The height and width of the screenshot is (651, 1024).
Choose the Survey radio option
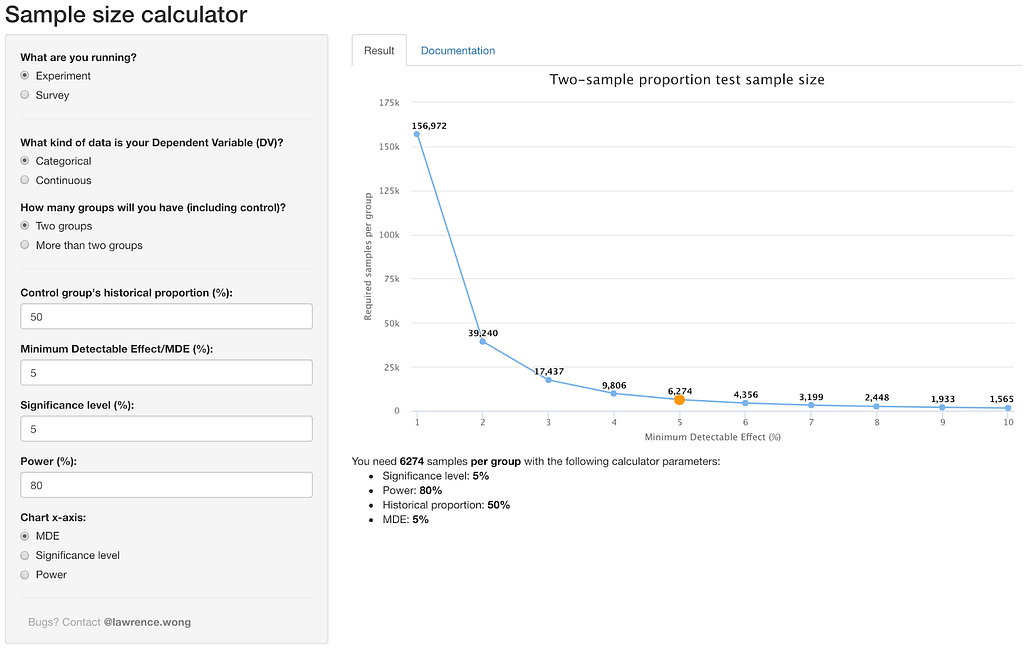25,95
